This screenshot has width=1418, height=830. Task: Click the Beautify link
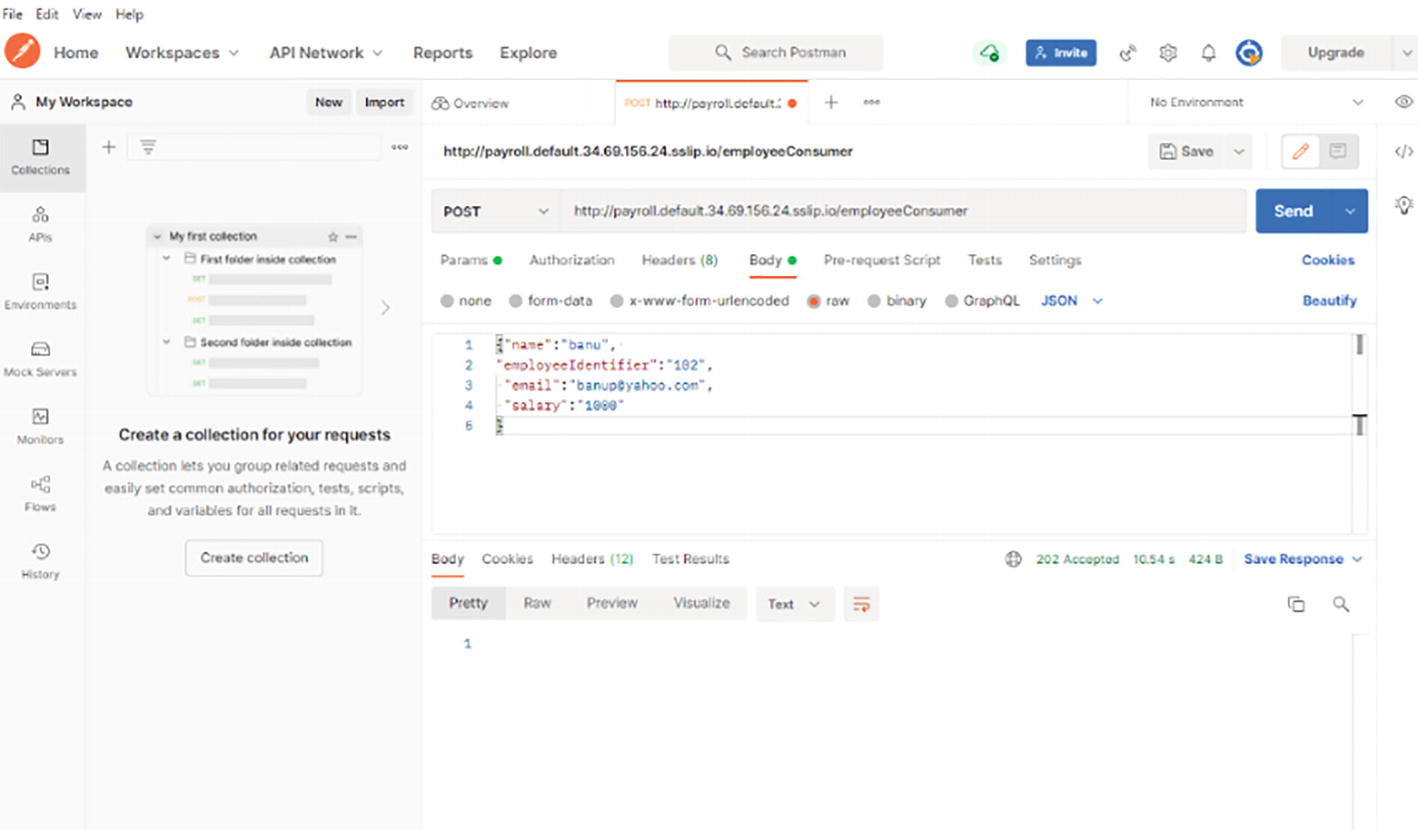pyautogui.click(x=1329, y=301)
